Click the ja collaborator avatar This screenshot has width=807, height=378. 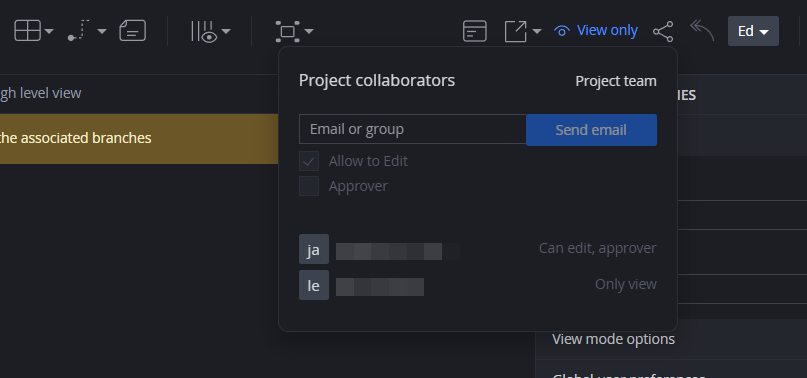[x=314, y=249]
